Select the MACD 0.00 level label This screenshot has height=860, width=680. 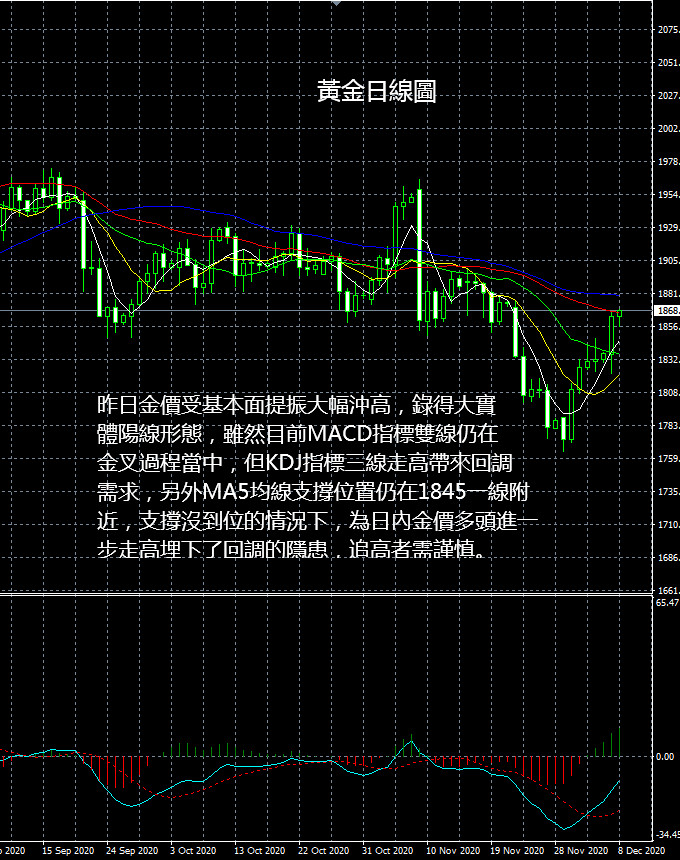click(x=665, y=756)
